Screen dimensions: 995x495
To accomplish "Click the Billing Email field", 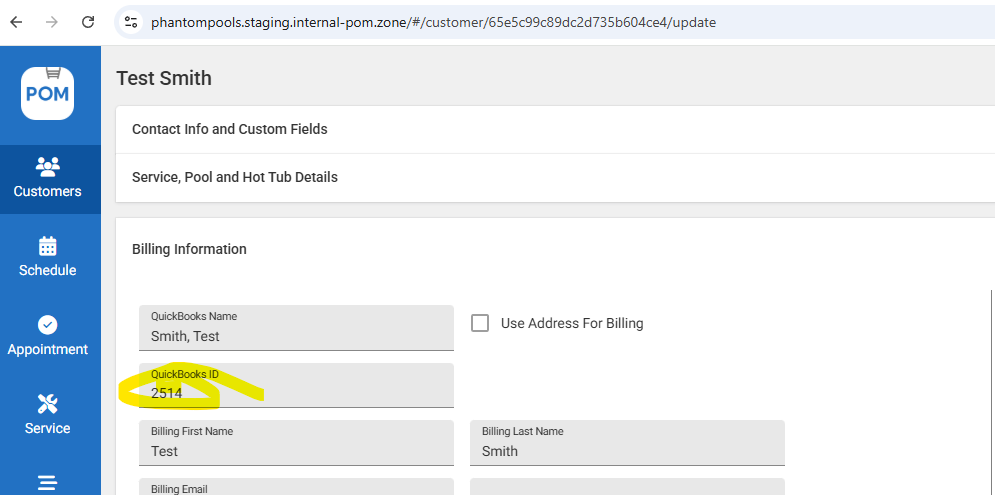I will [x=296, y=488].
